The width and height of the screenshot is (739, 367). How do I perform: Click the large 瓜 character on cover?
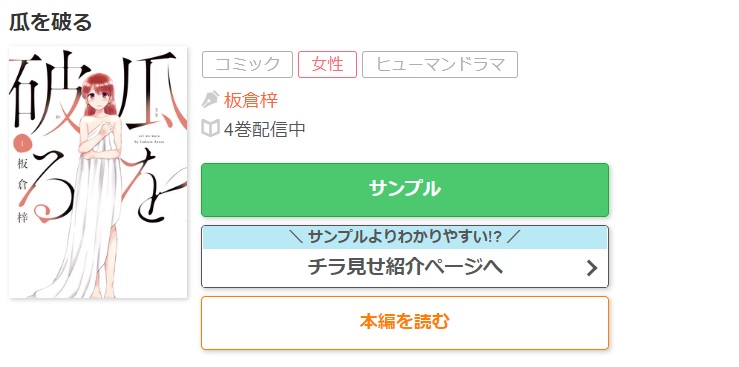coord(147,92)
